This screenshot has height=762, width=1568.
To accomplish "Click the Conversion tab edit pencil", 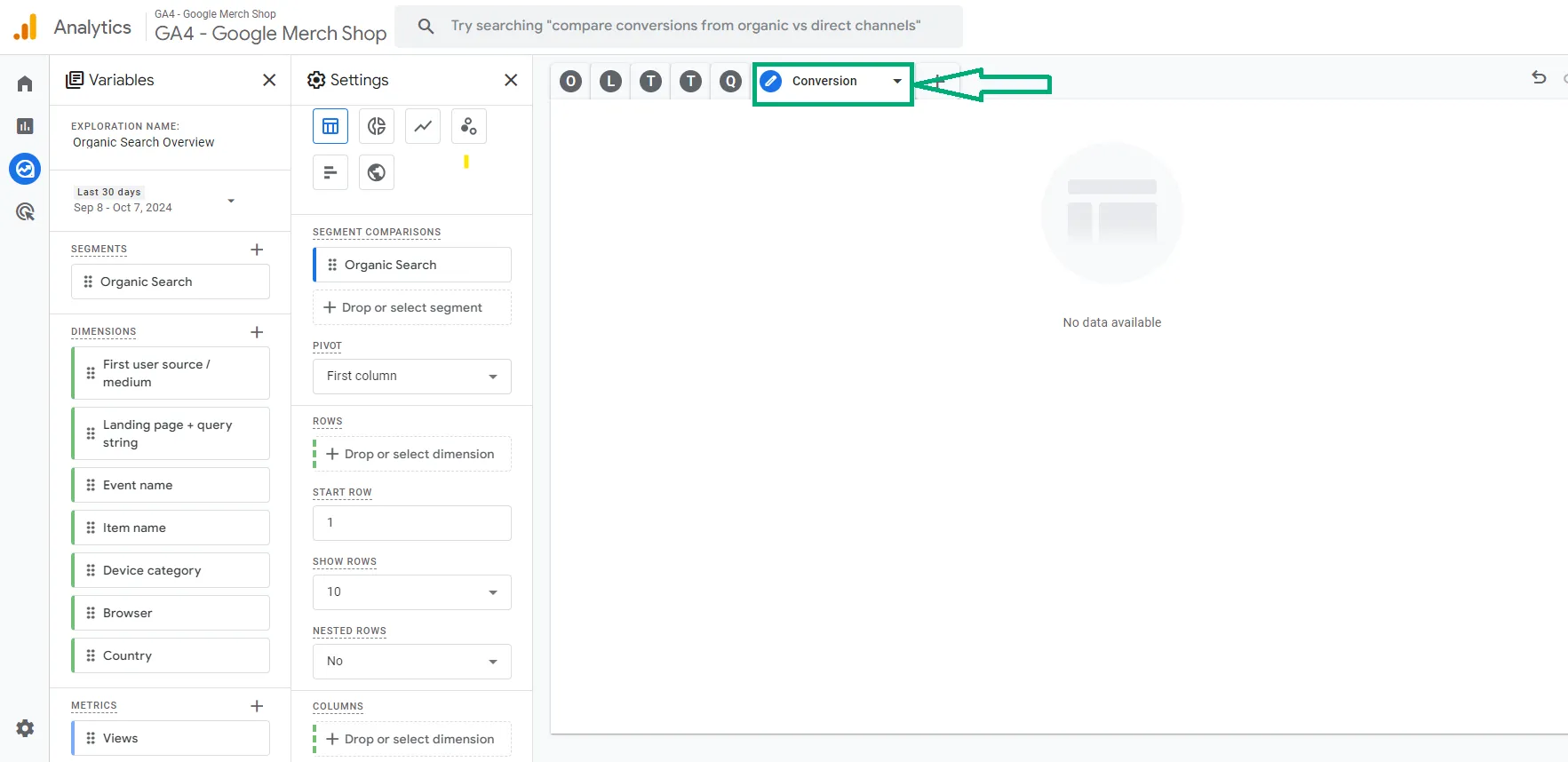I will pyautogui.click(x=771, y=81).
